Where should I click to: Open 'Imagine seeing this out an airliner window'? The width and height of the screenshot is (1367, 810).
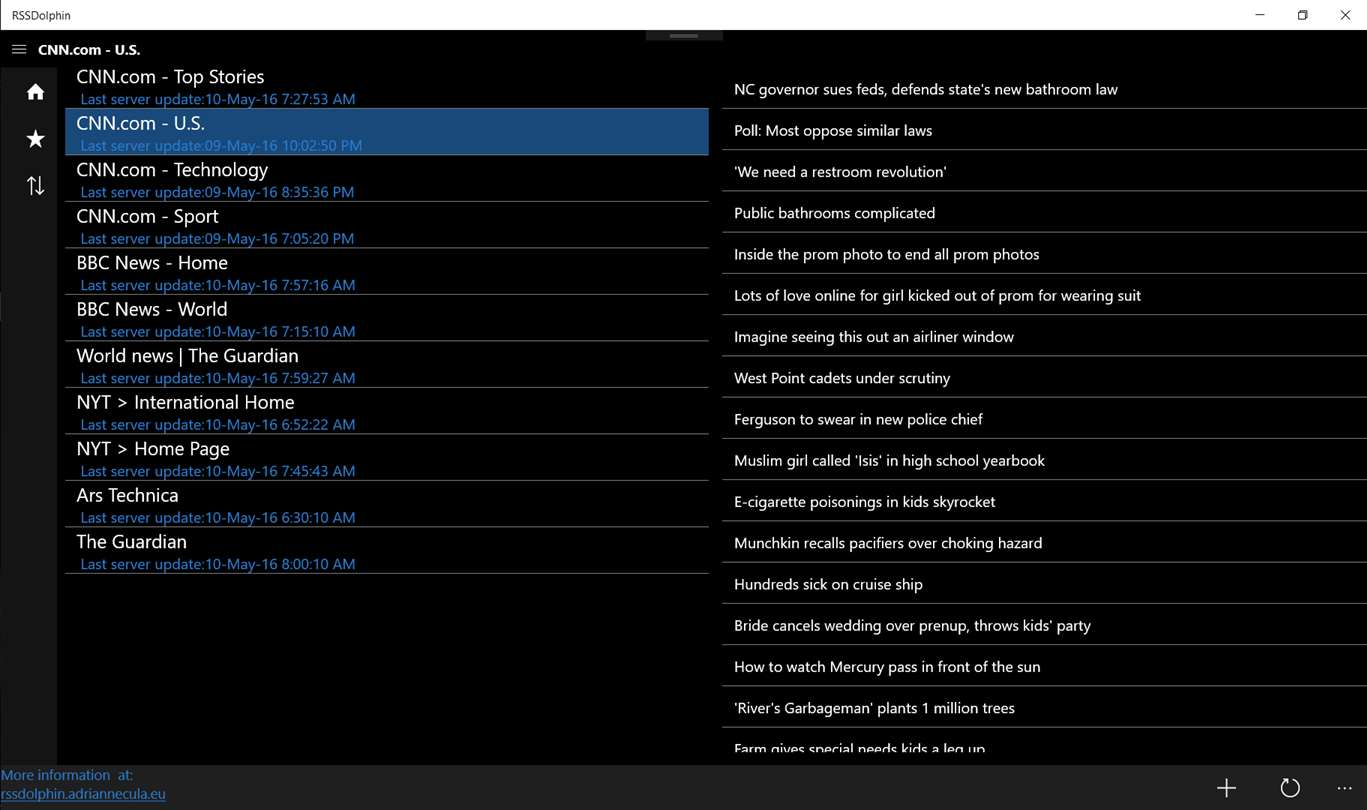point(1044,336)
